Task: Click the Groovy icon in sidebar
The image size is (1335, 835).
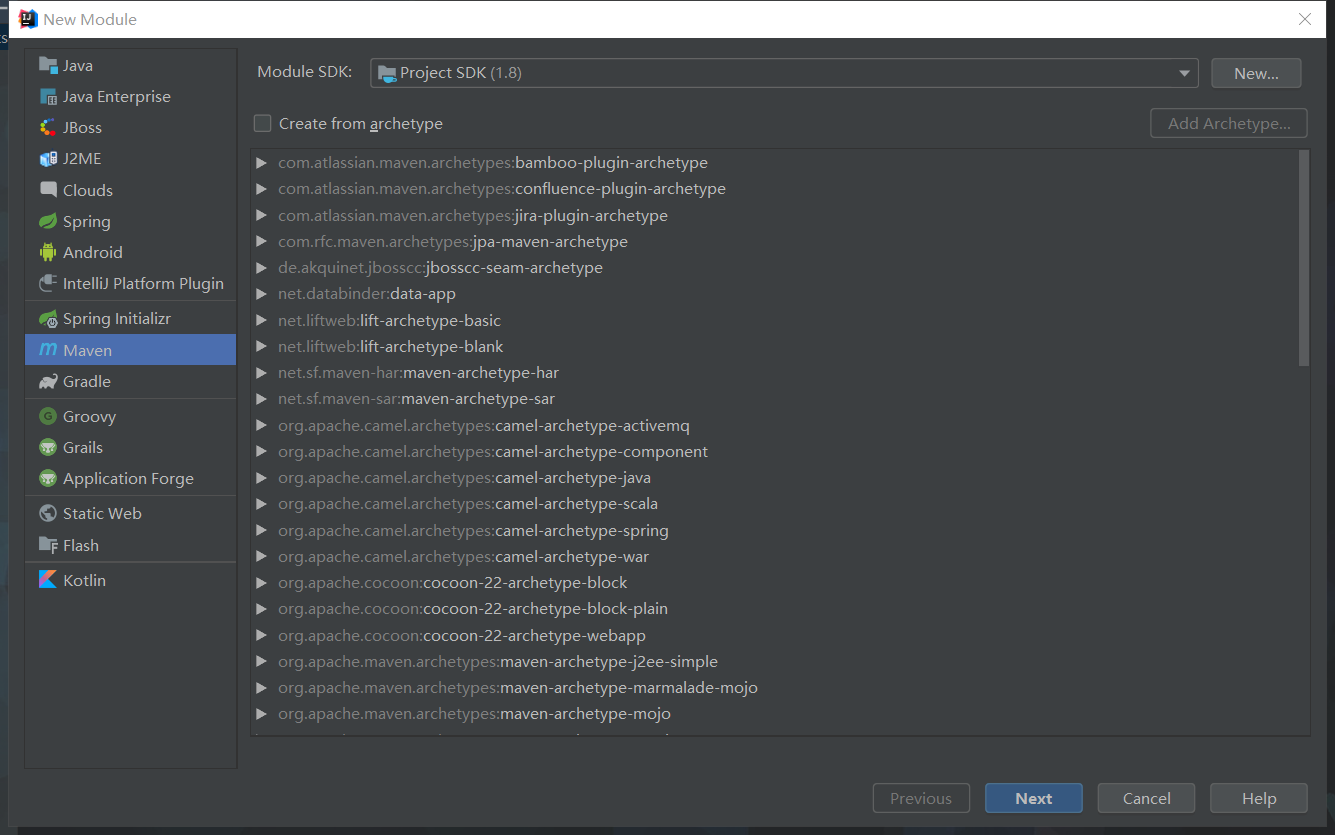Action: point(47,417)
